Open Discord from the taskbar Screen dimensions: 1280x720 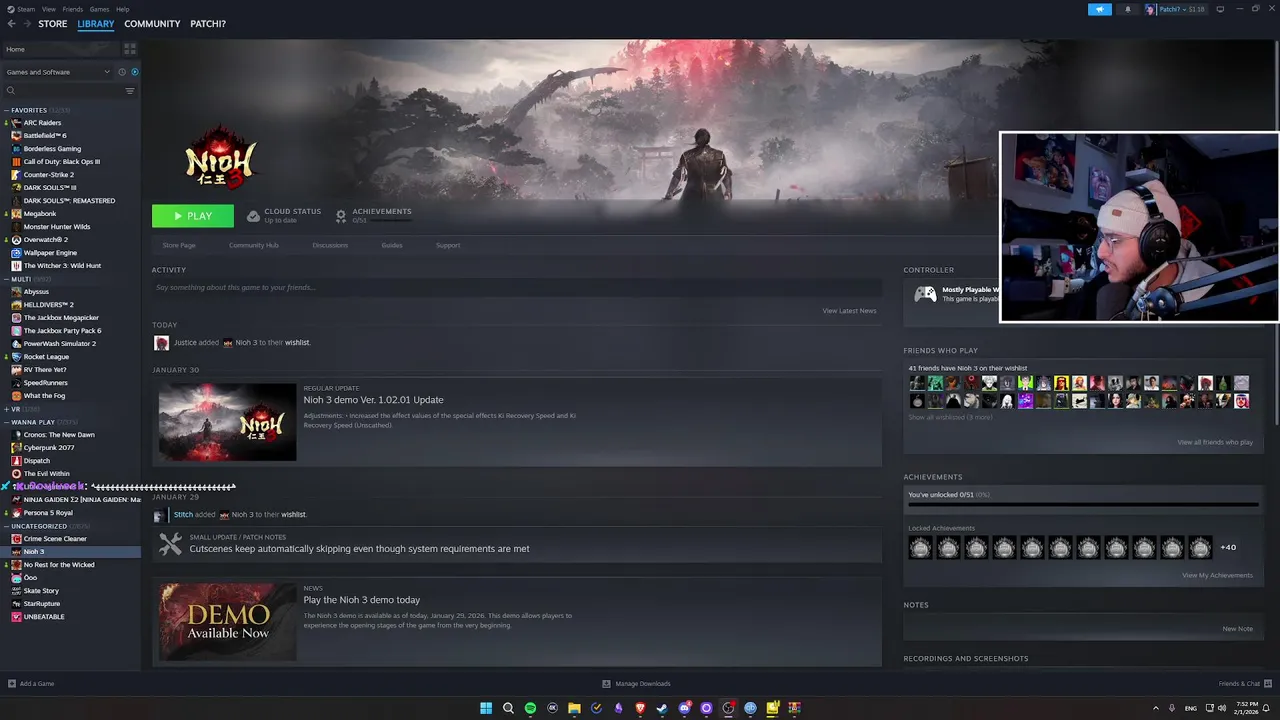click(684, 708)
